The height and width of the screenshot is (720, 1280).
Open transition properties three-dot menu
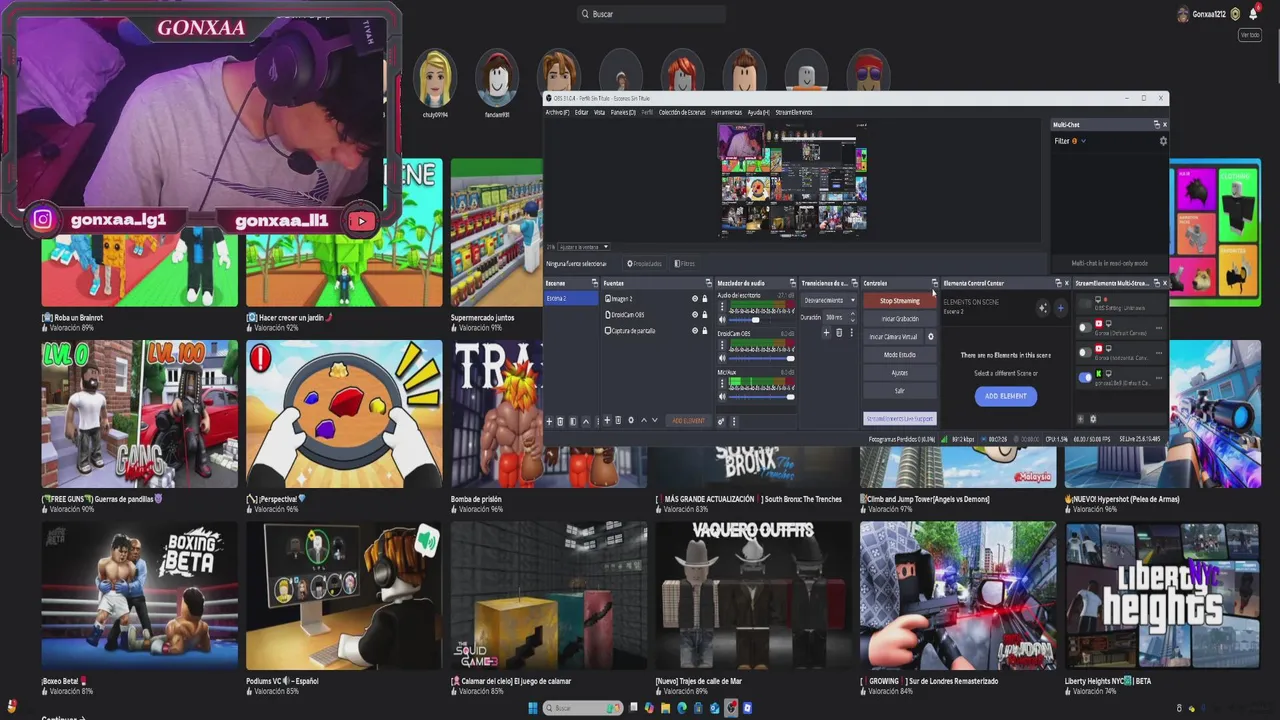click(851, 333)
